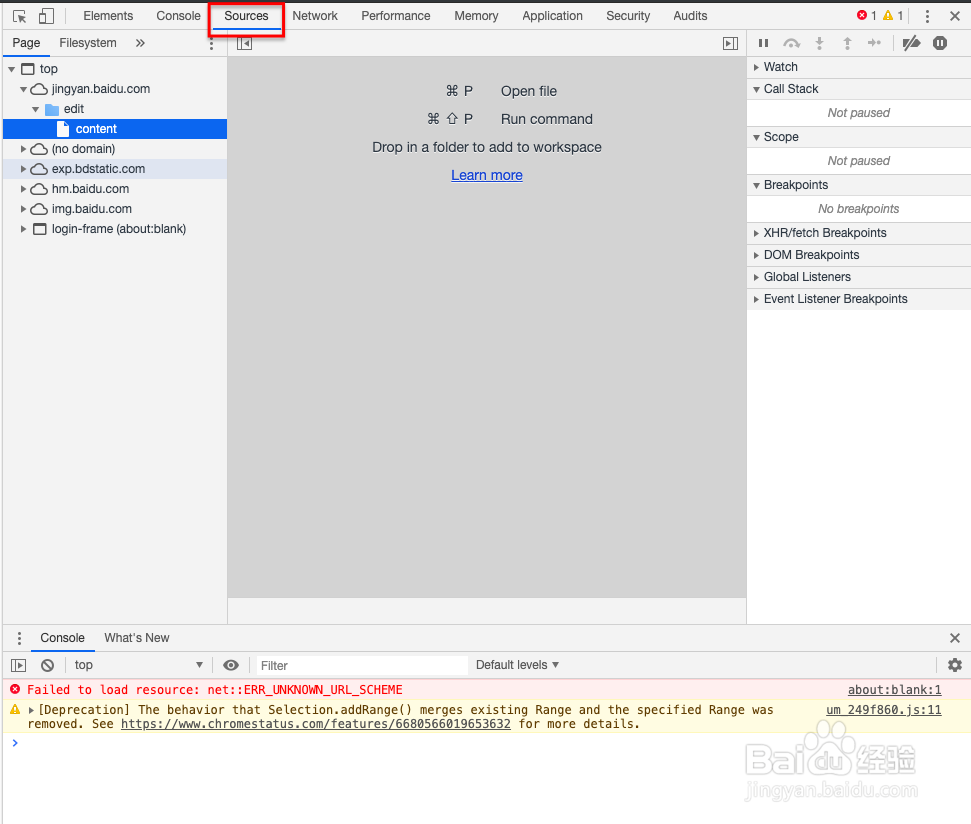Activate the inspect element picker icon
Screen dimensions: 971x824
[19, 16]
